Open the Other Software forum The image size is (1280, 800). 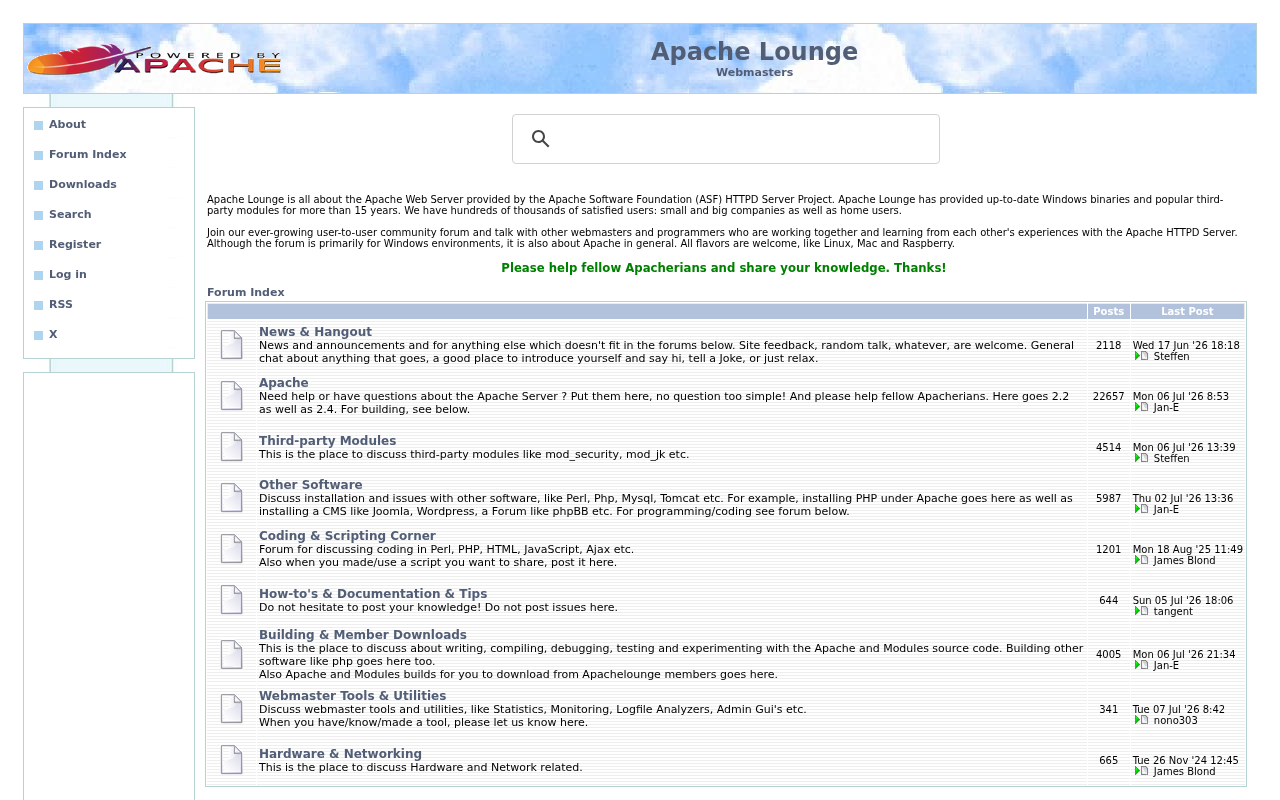(x=311, y=485)
